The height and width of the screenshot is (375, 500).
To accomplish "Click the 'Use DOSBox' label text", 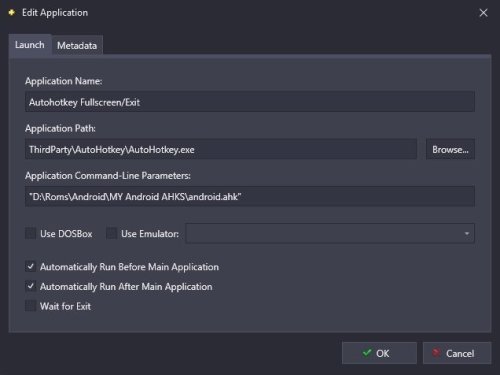I will click(66, 234).
